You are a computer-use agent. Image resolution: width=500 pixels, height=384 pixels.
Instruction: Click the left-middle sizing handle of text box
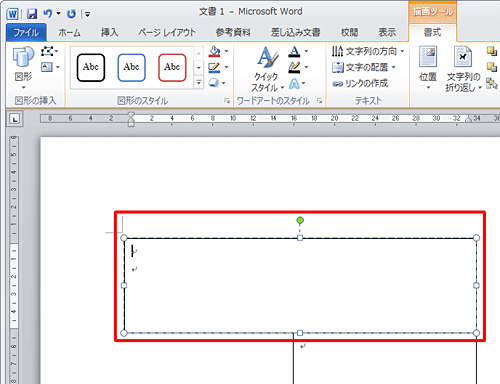124,285
